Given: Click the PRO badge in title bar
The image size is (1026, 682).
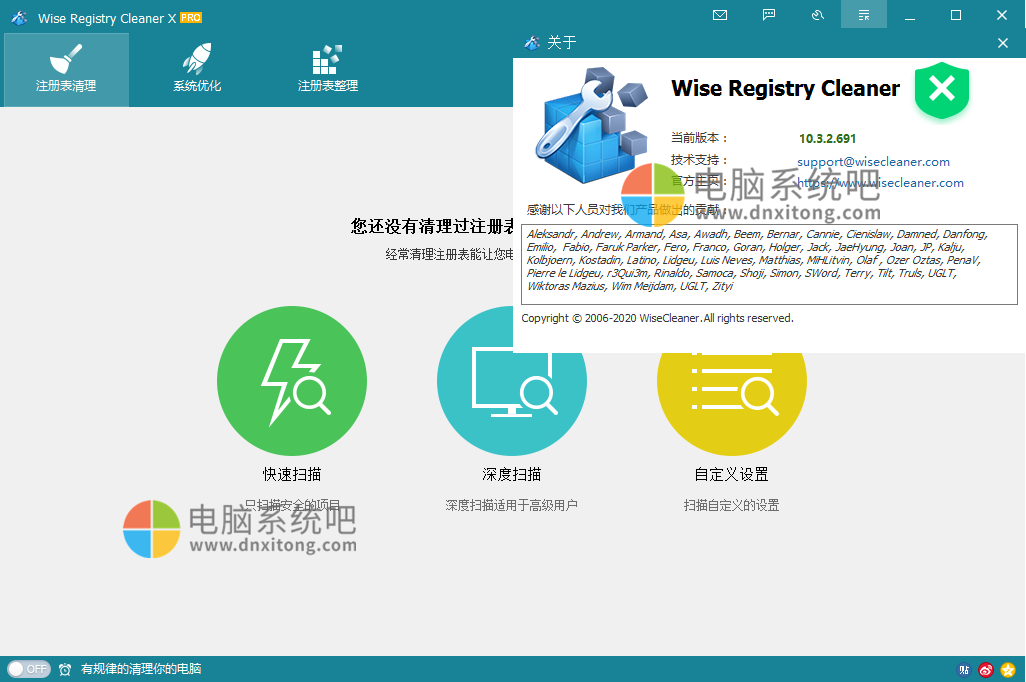Looking at the screenshot, I should click(190, 18).
